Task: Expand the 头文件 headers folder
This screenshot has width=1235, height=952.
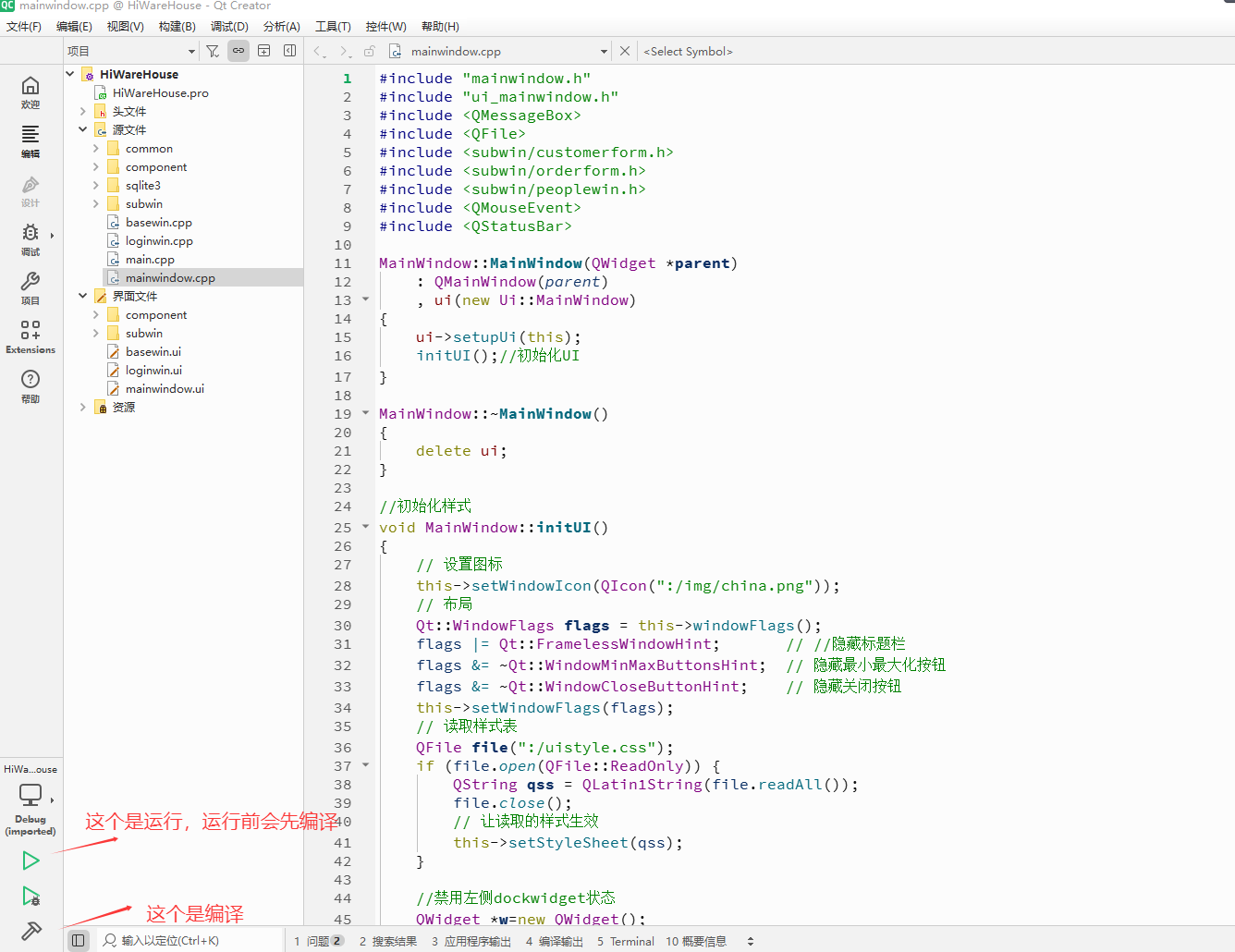Action: (x=83, y=111)
